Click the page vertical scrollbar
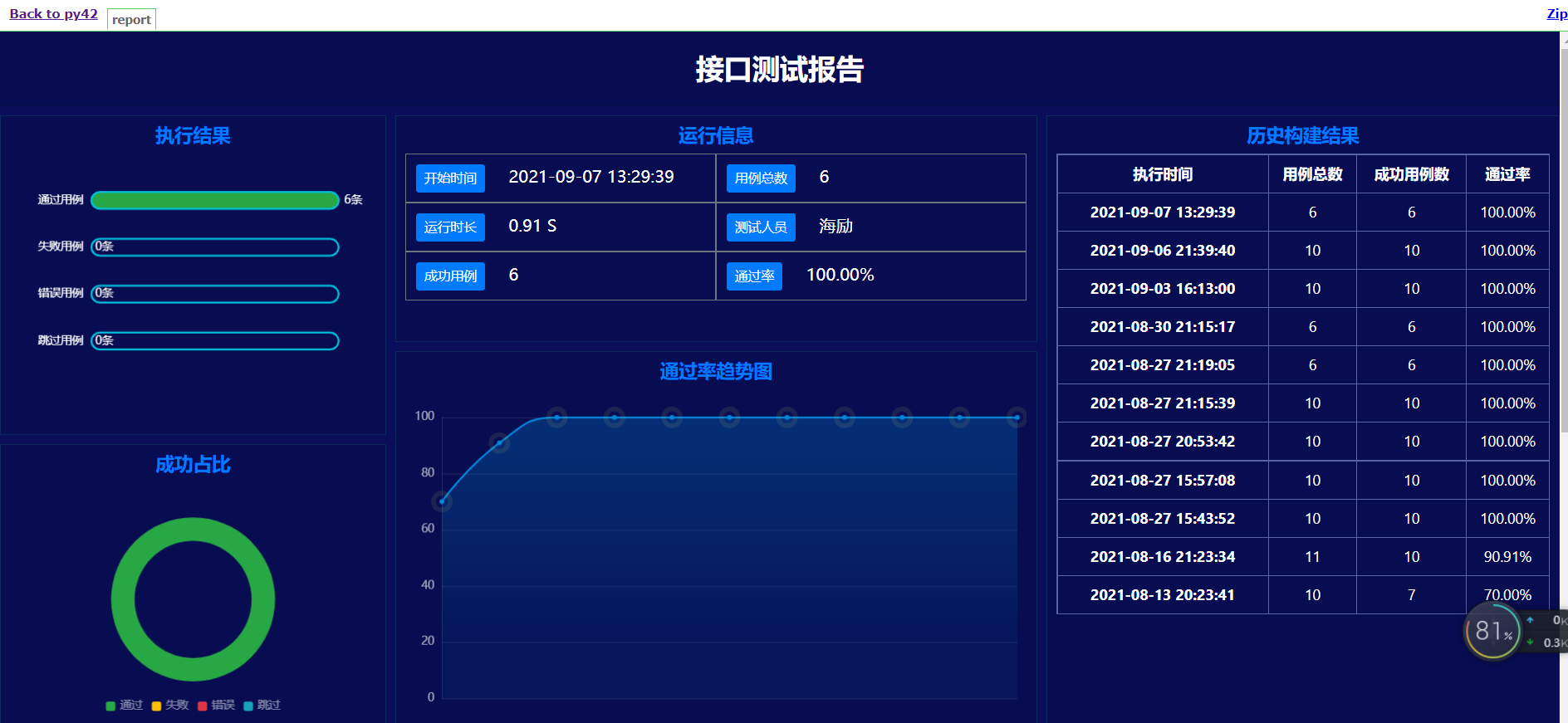This screenshot has width=1568, height=723. 1564,249
